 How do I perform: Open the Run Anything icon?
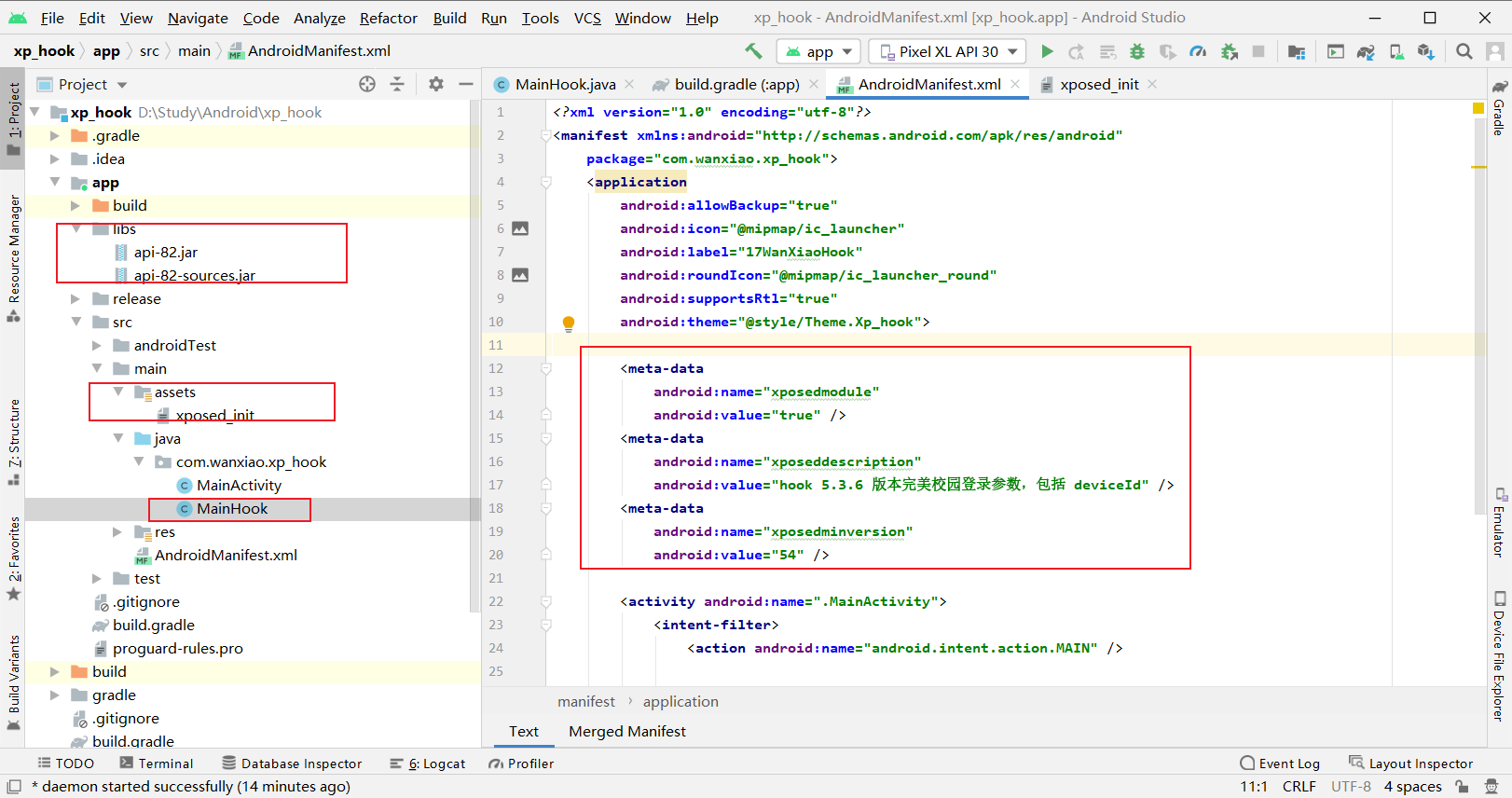coord(1336,51)
